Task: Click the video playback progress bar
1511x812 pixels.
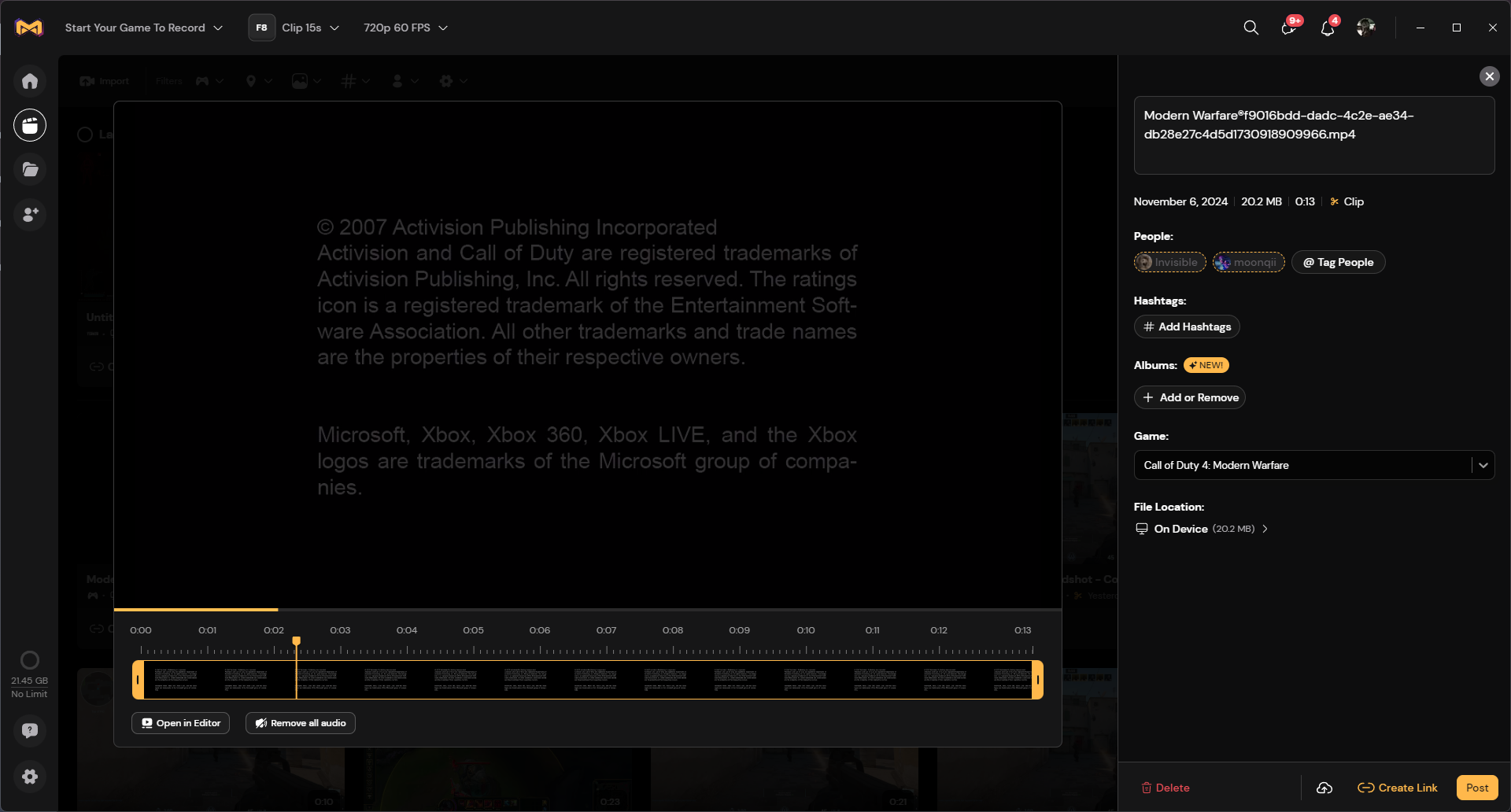Action: (588, 609)
